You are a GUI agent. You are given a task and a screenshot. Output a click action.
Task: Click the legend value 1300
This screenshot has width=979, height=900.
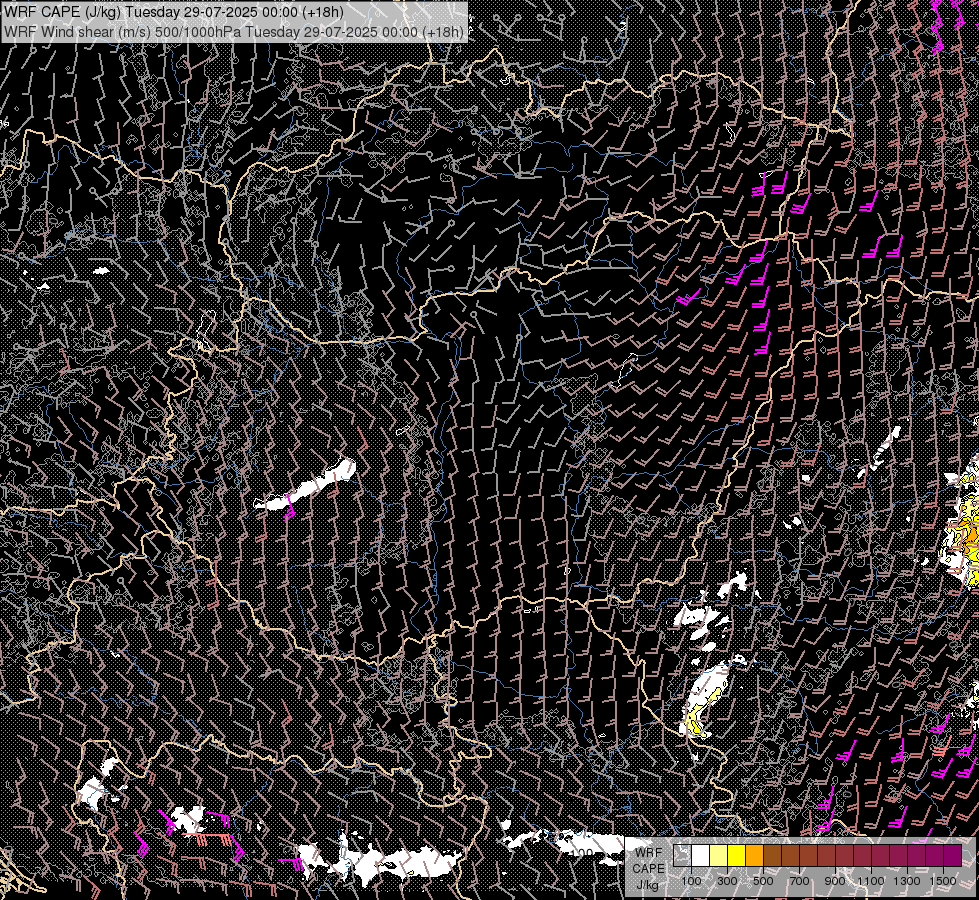point(907,881)
